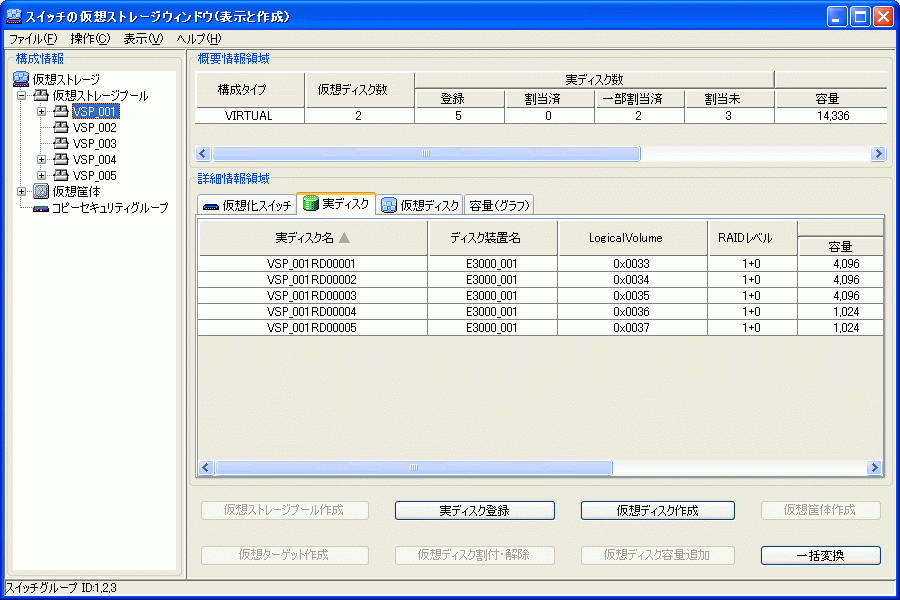
Task: Select the 仮想ストレージプール tree label
Action: click(x=100, y=95)
